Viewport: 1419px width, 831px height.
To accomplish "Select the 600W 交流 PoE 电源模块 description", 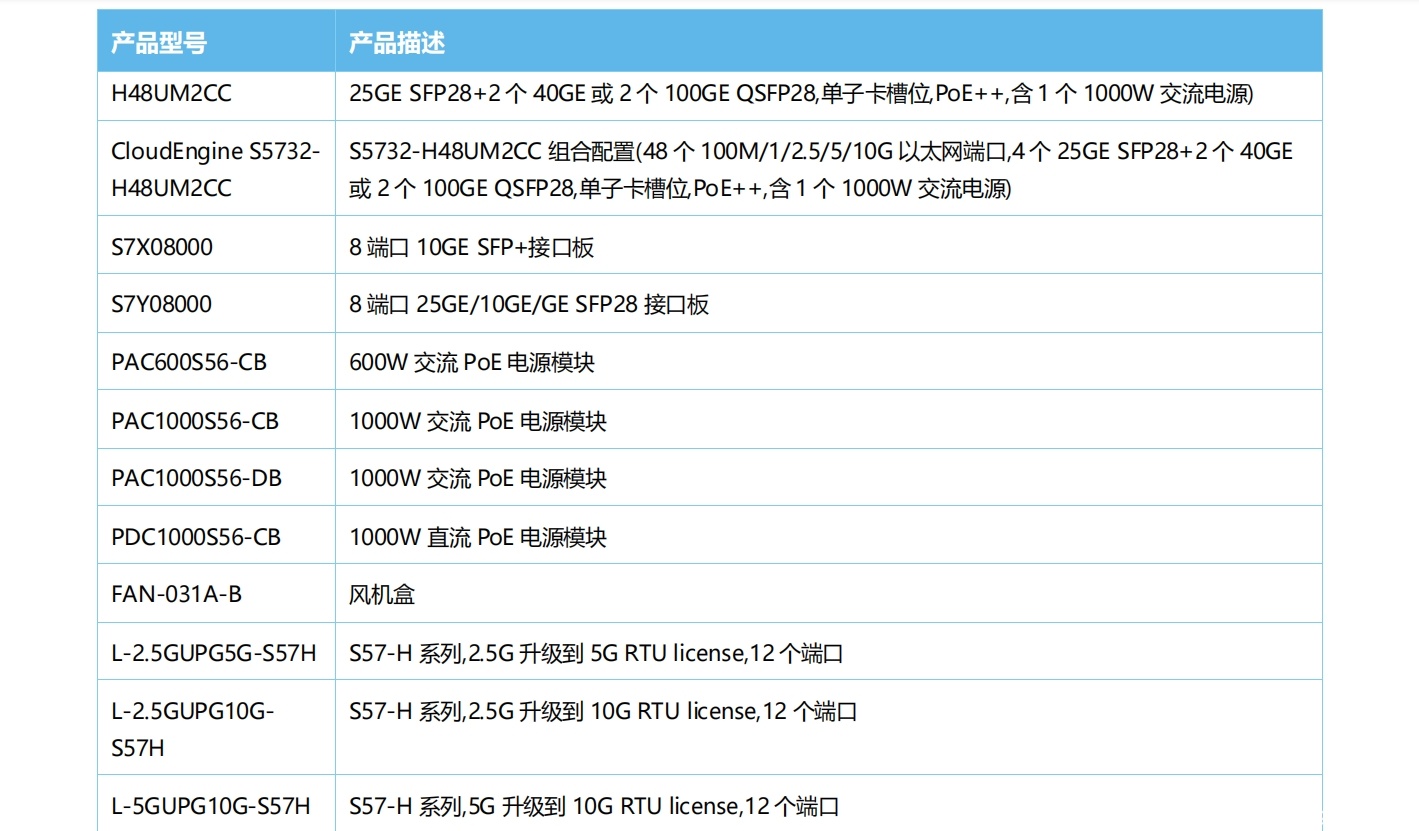I will 471,362.
